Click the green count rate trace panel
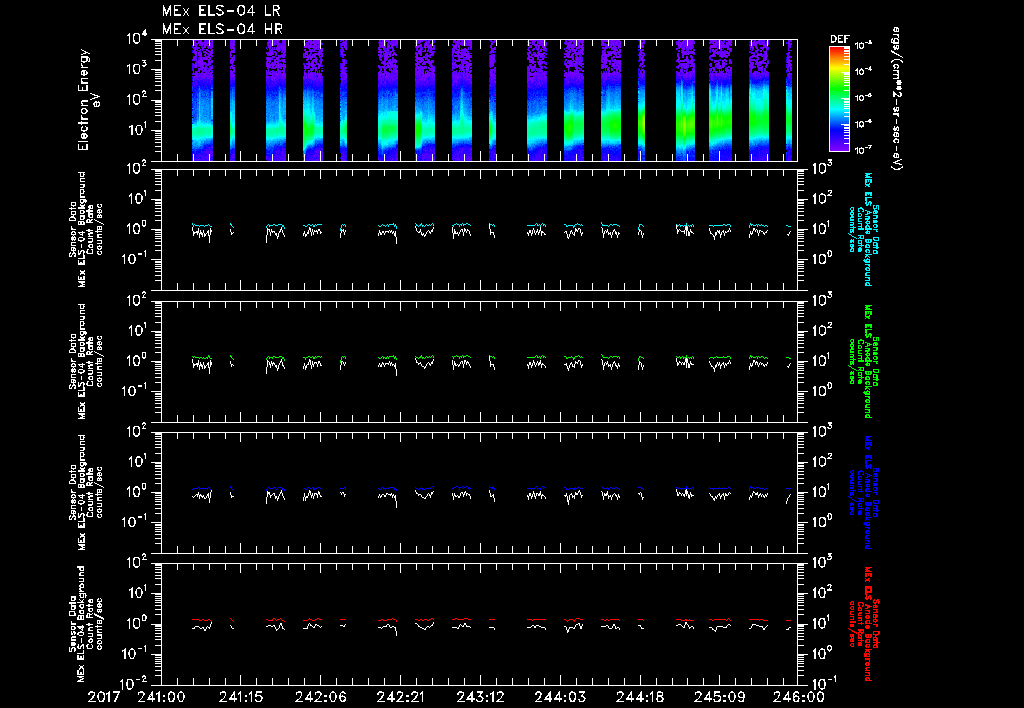Viewport: 1024px width, 708px height. coord(479,361)
